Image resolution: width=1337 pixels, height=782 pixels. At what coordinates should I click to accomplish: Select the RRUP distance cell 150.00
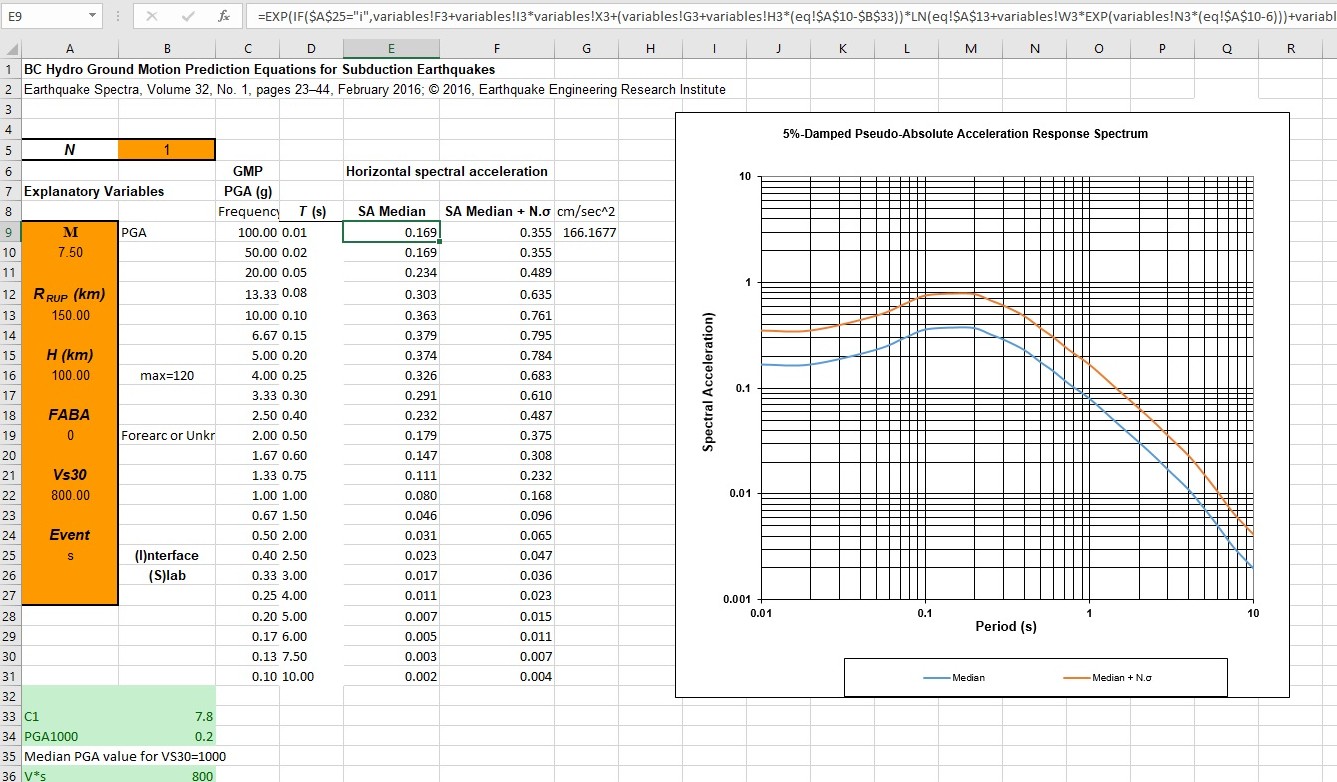tap(70, 315)
